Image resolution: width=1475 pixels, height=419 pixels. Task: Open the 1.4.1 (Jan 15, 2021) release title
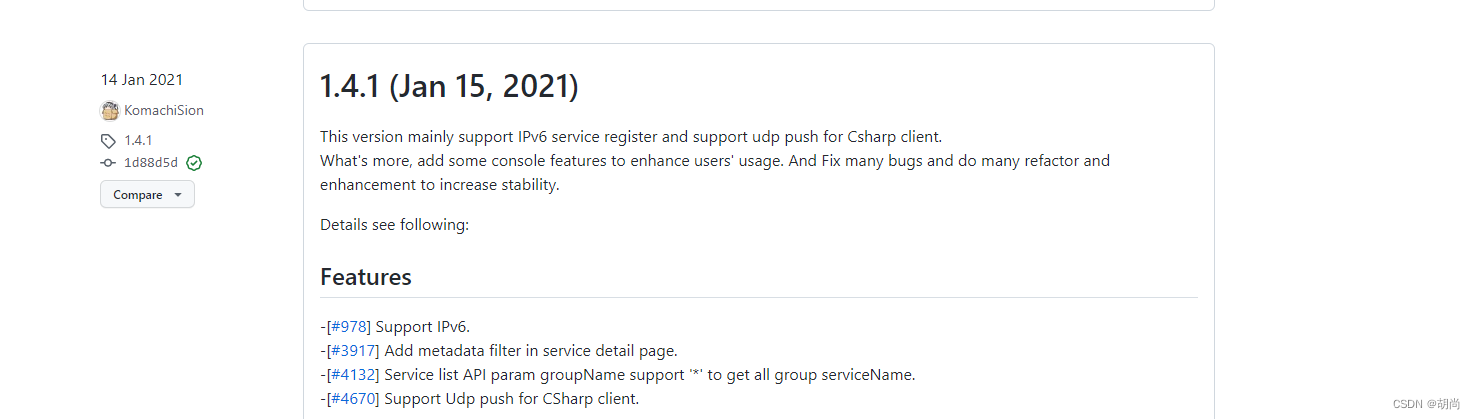pyautogui.click(x=449, y=87)
